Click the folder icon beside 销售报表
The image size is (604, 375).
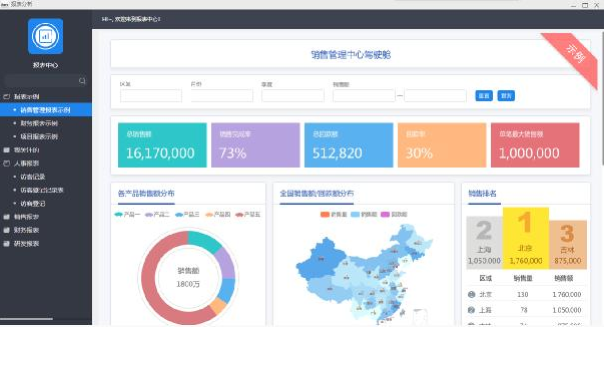7,217
